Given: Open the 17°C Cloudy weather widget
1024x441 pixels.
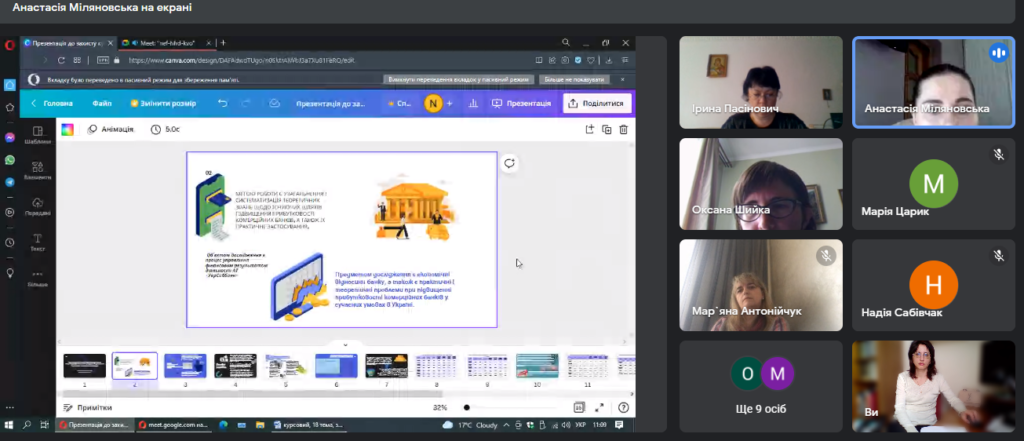Looking at the screenshot, I should 470,425.
